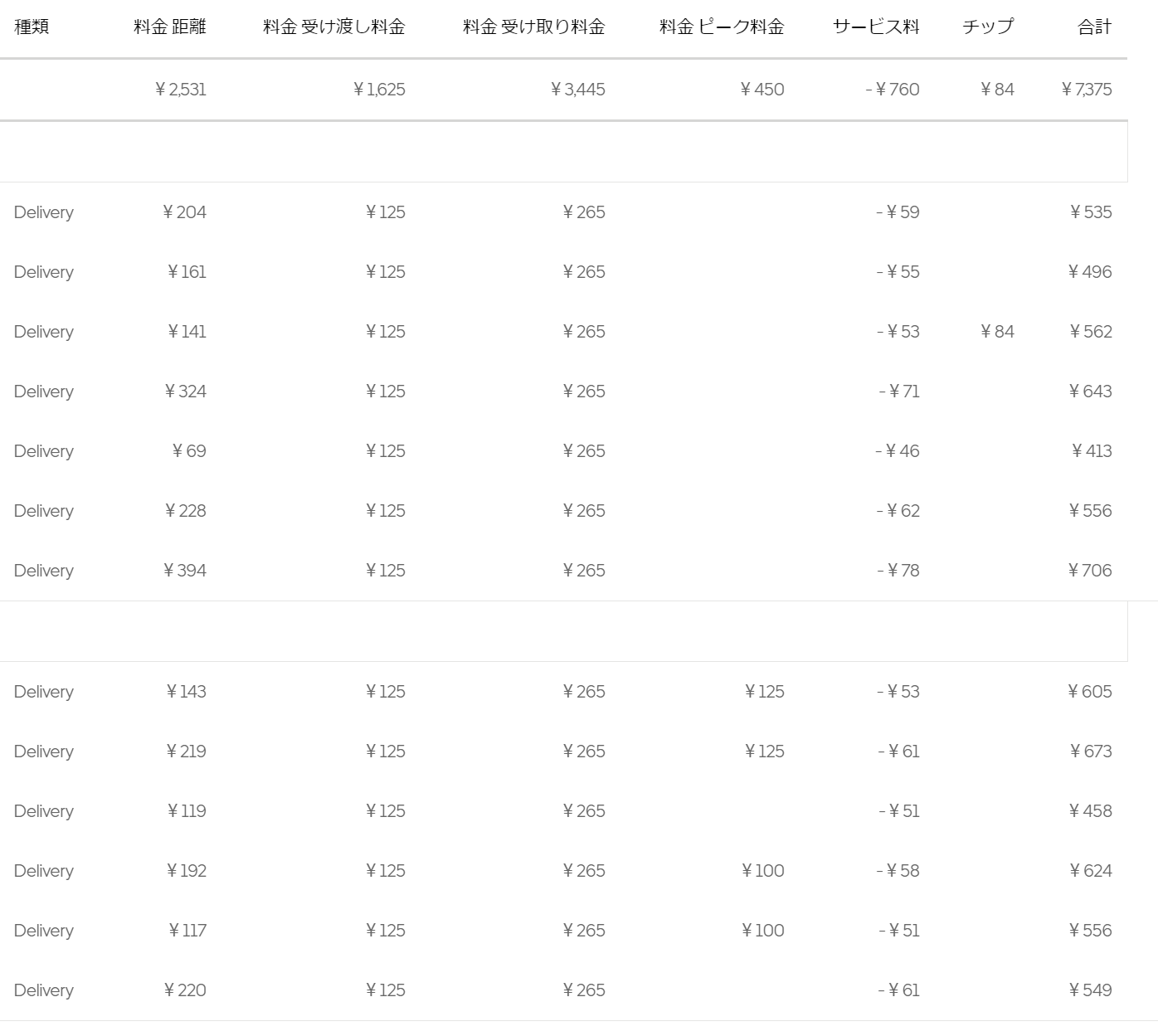Screen dimensions: 1158x1036
Task: Select the ¥556 total in the ¥228 row
Action: click(x=1090, y=511)
